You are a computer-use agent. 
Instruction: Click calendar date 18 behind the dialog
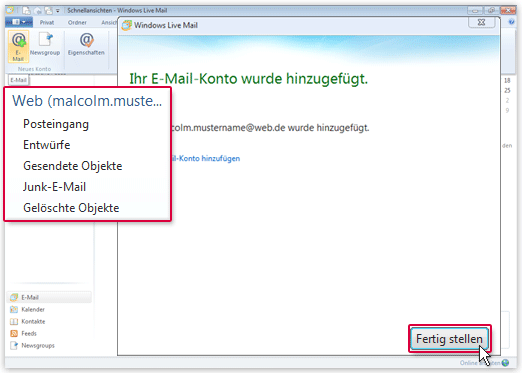507,80
